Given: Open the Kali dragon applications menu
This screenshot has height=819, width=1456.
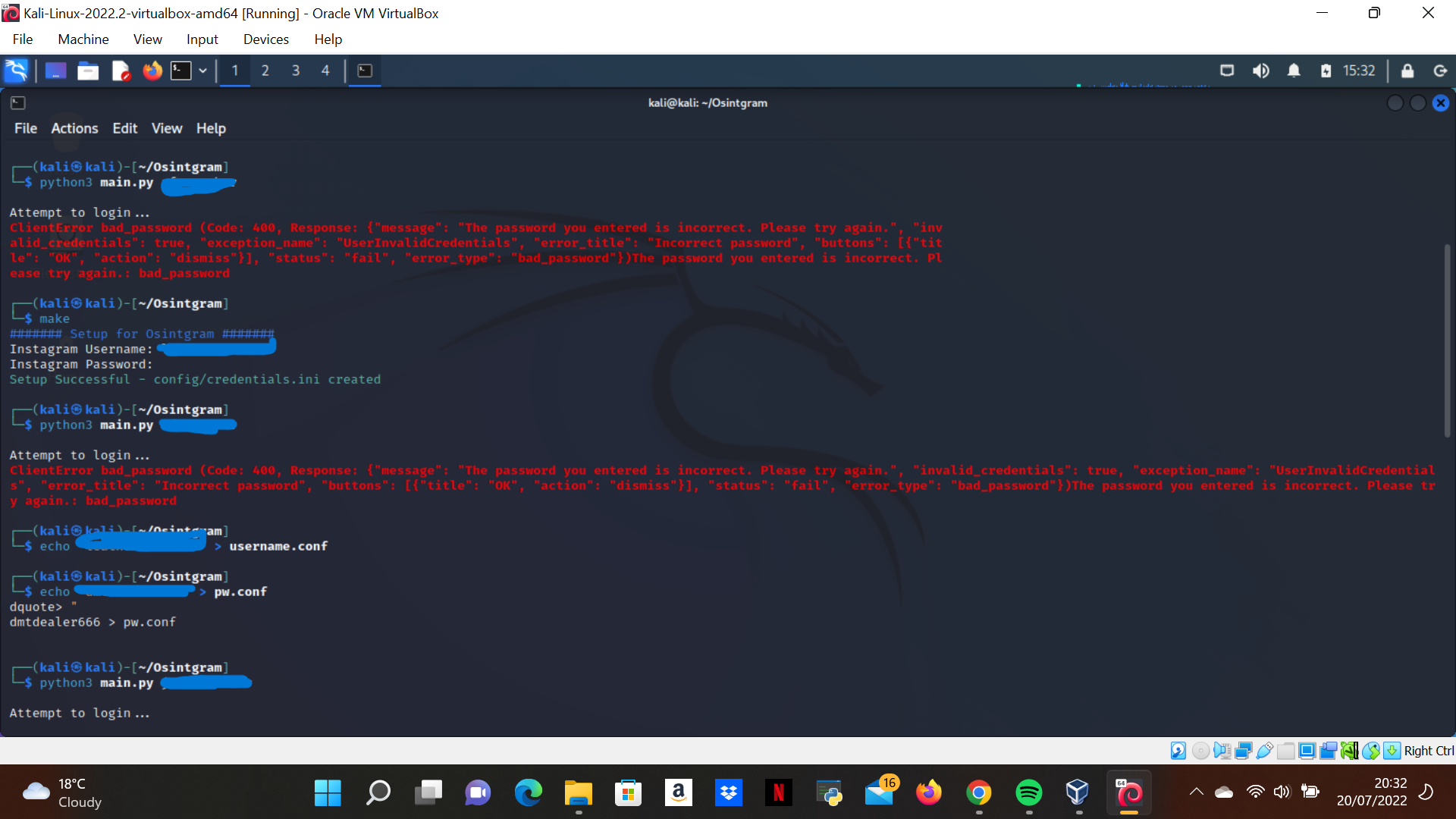Looking at the screenshot, I should (16, 71).
